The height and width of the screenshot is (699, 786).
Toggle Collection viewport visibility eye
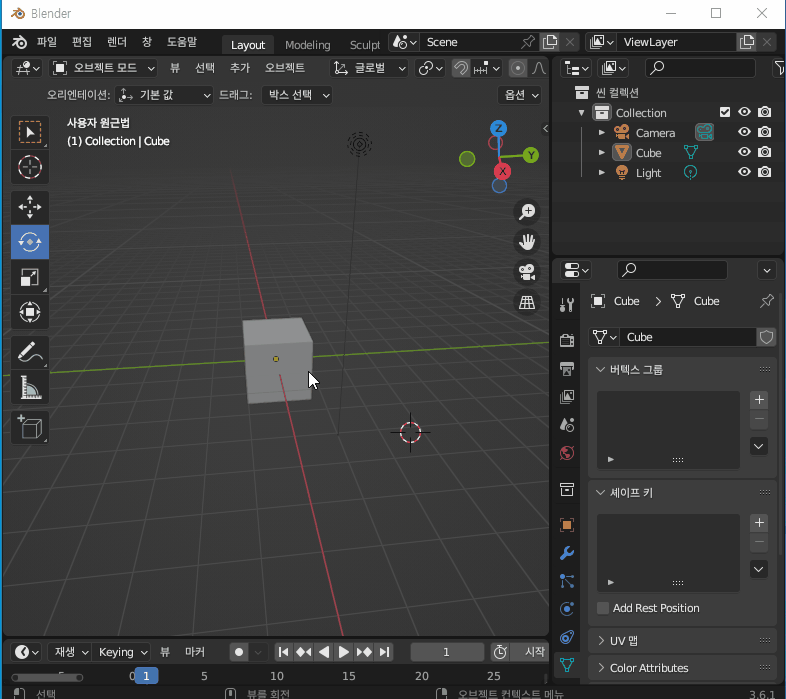(744, 112)
